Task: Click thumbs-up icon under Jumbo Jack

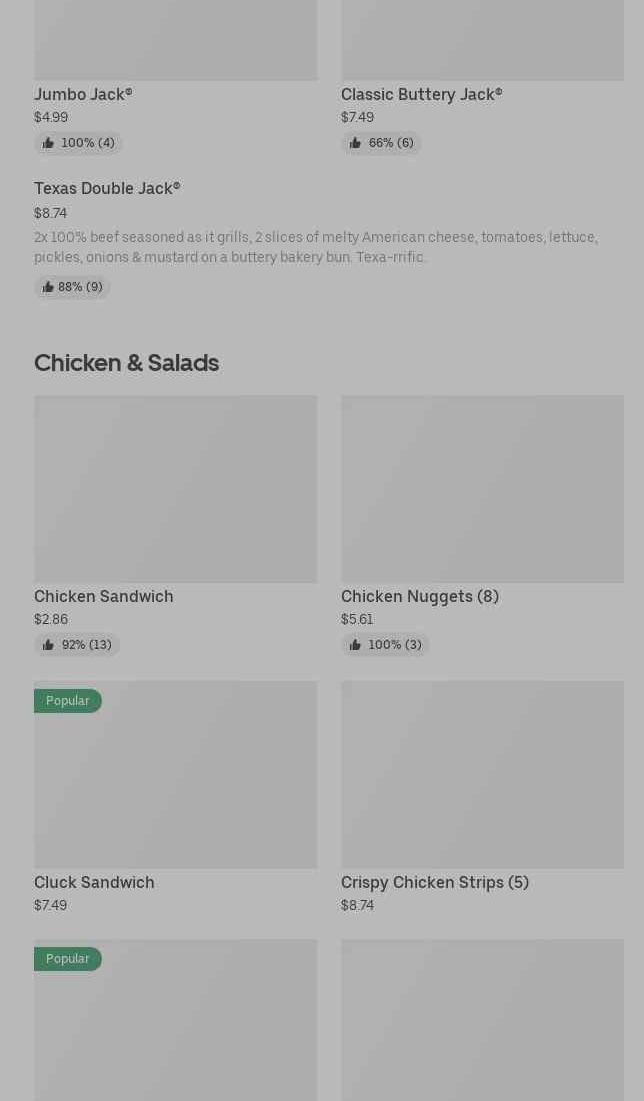Action: [48, 143]
